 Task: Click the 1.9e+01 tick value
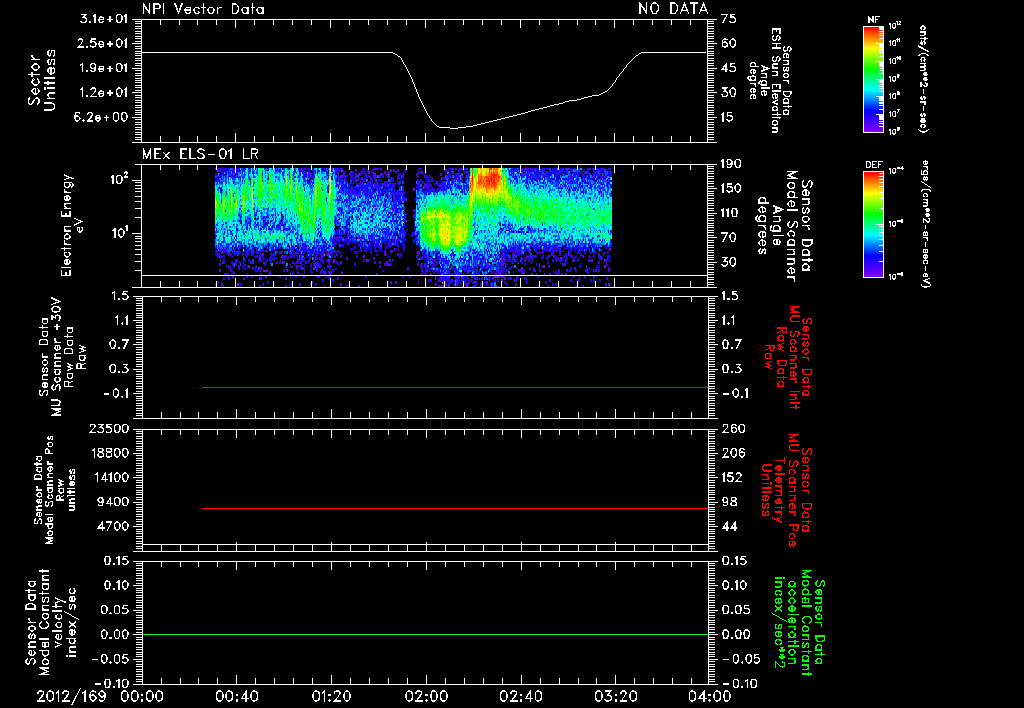[x=104, y=68]
